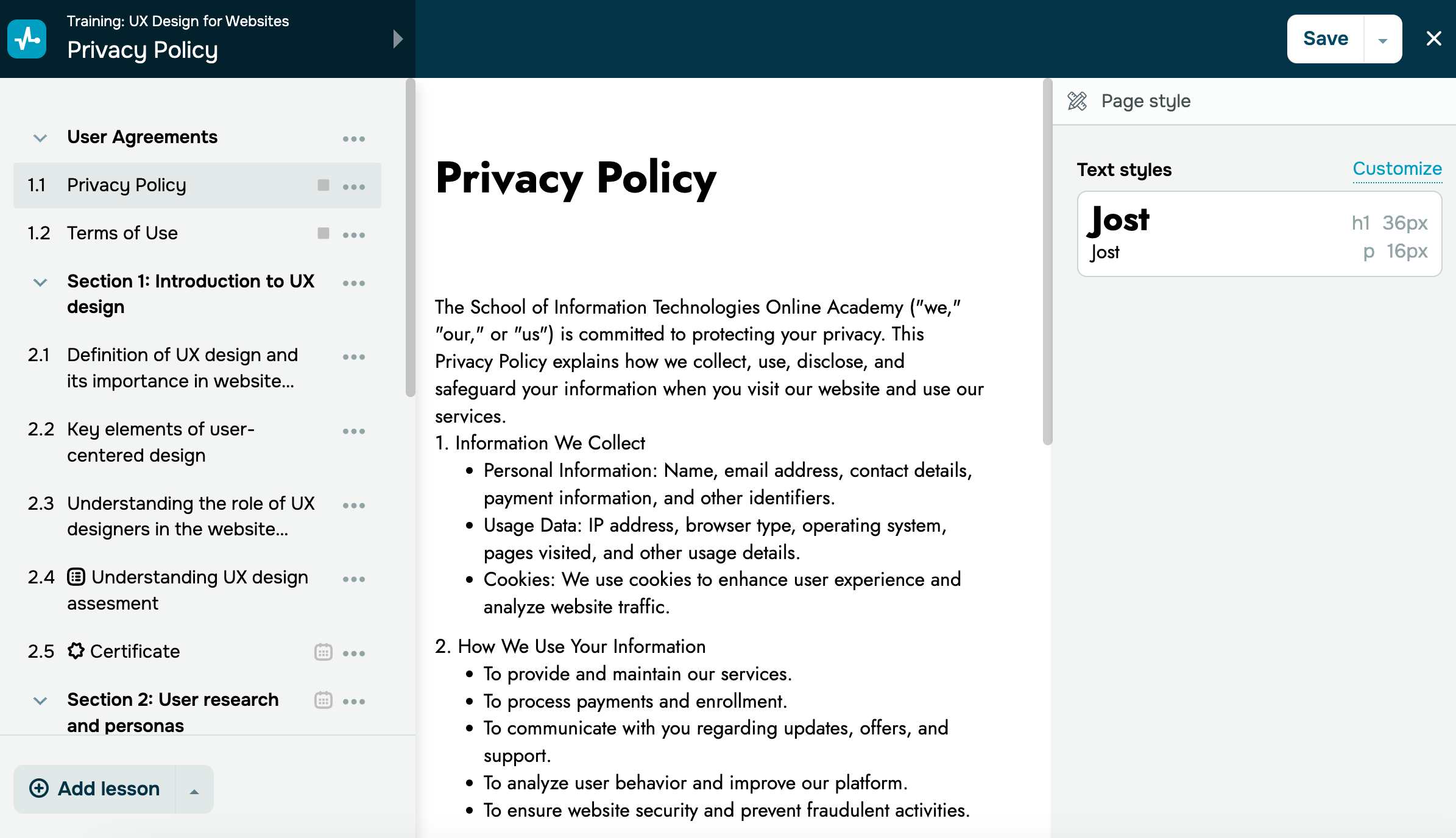
Task: Toggle the status square on Terms of Use
Action: click(323, 233)
